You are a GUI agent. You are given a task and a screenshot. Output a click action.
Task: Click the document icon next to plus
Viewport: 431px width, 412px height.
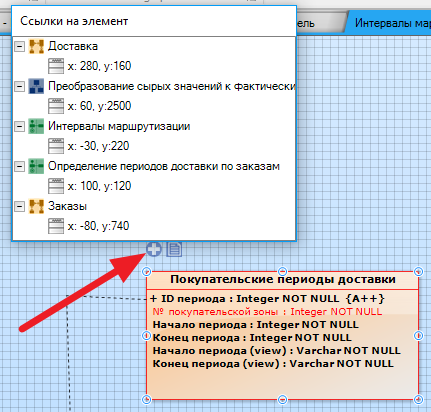pyautogui.click(x=174, y=249)
